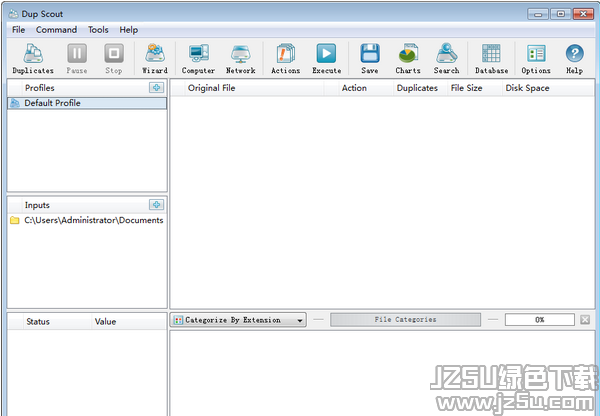Viewport: 600px width, 416px height.
Task: Open the Actions toolbar item
Action: pos(285,58)
